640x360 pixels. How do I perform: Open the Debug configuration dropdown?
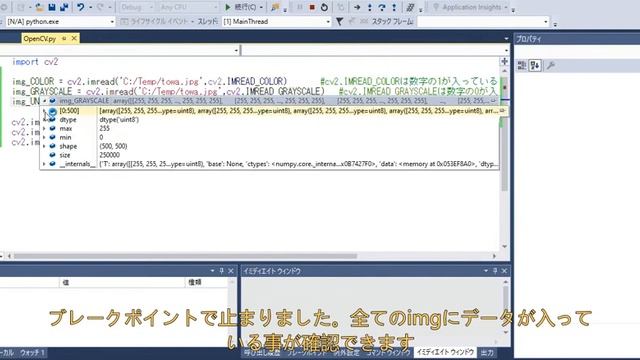pyautogui.click(x=151, y=7)
